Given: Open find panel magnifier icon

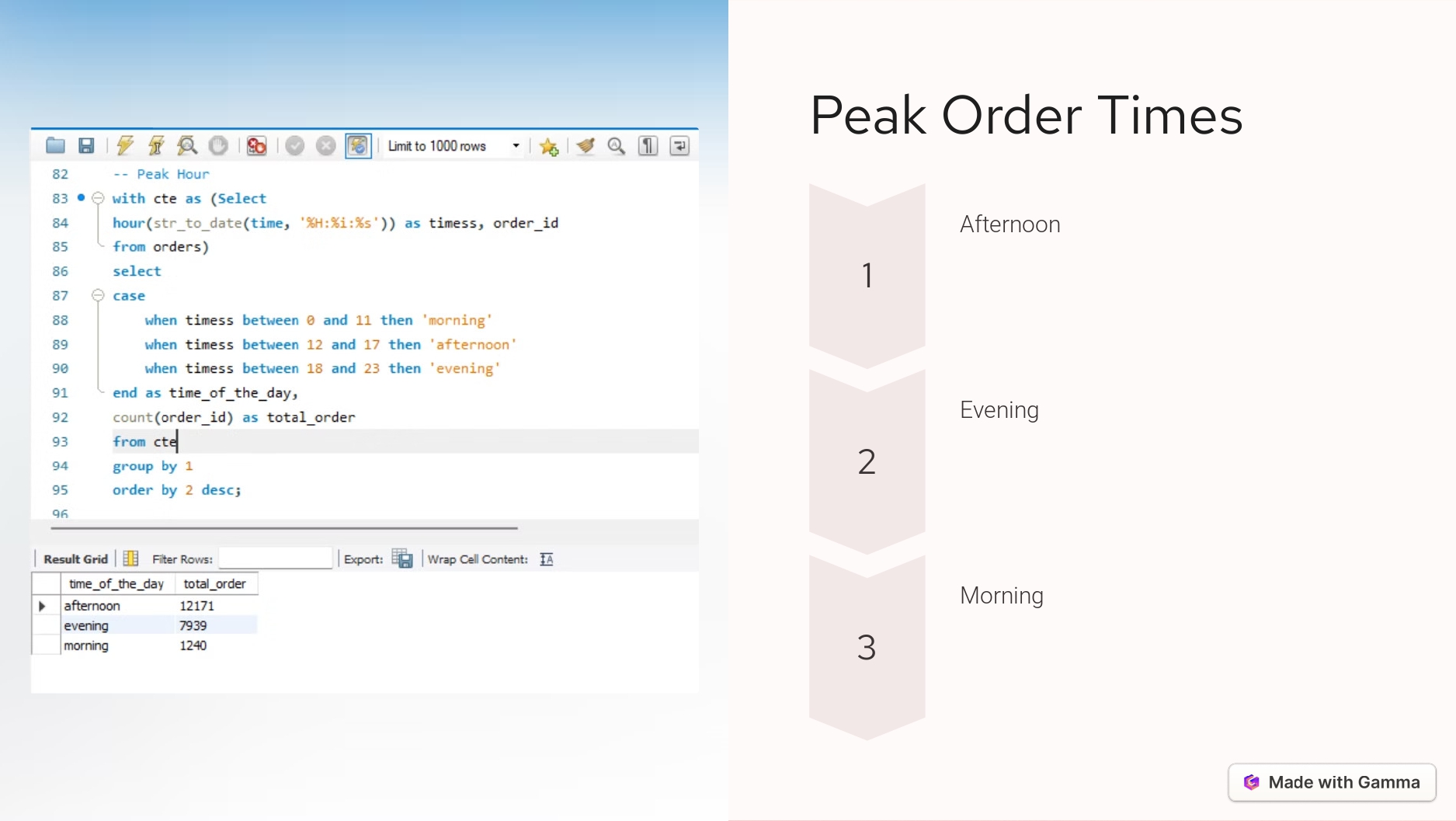Looking at the screenshot, I should [617, 145].
